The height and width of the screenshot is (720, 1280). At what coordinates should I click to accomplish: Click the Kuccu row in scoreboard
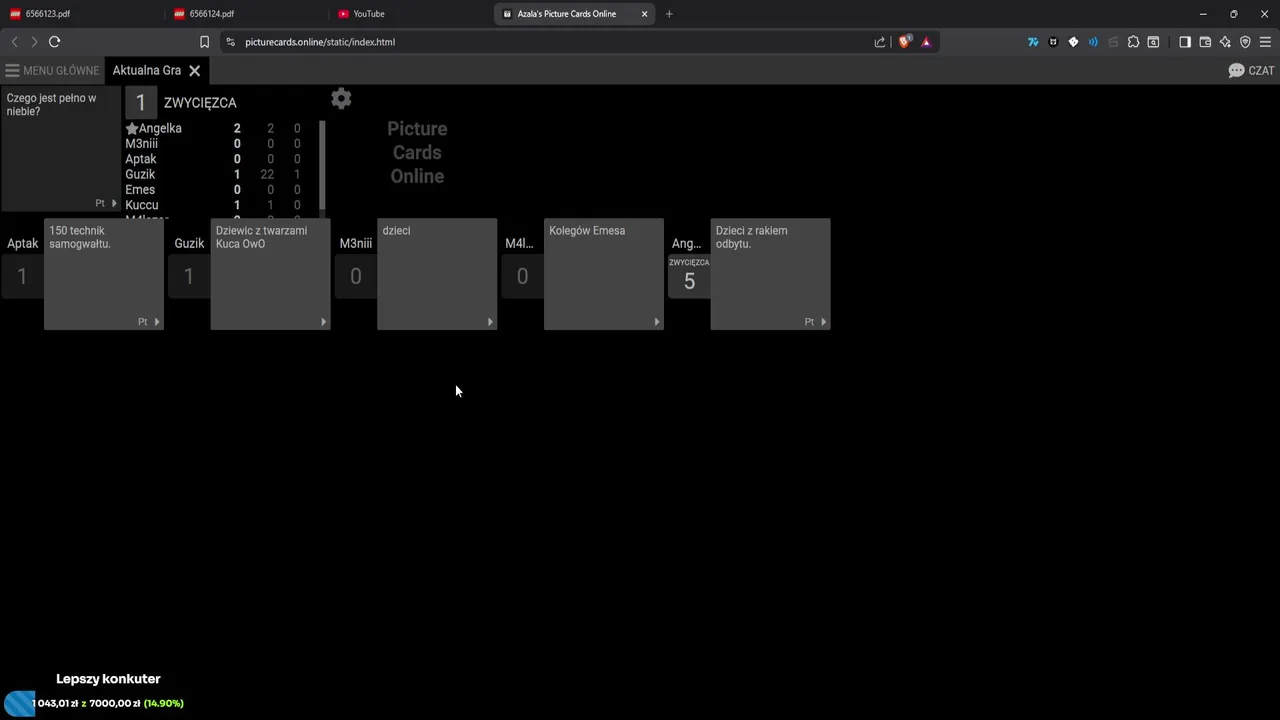pos(213,205)
